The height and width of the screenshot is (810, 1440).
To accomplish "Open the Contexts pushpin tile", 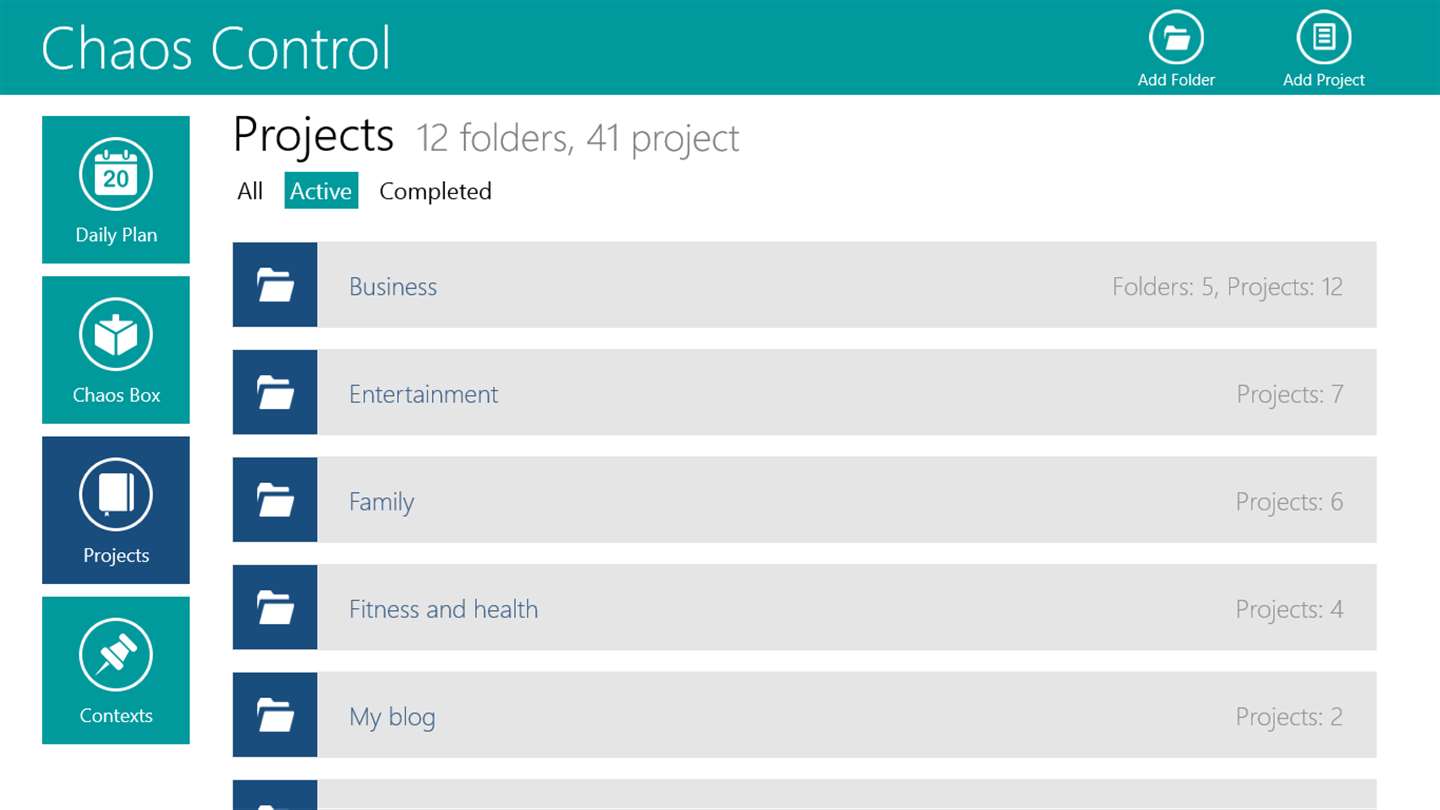I will (116, 670).
